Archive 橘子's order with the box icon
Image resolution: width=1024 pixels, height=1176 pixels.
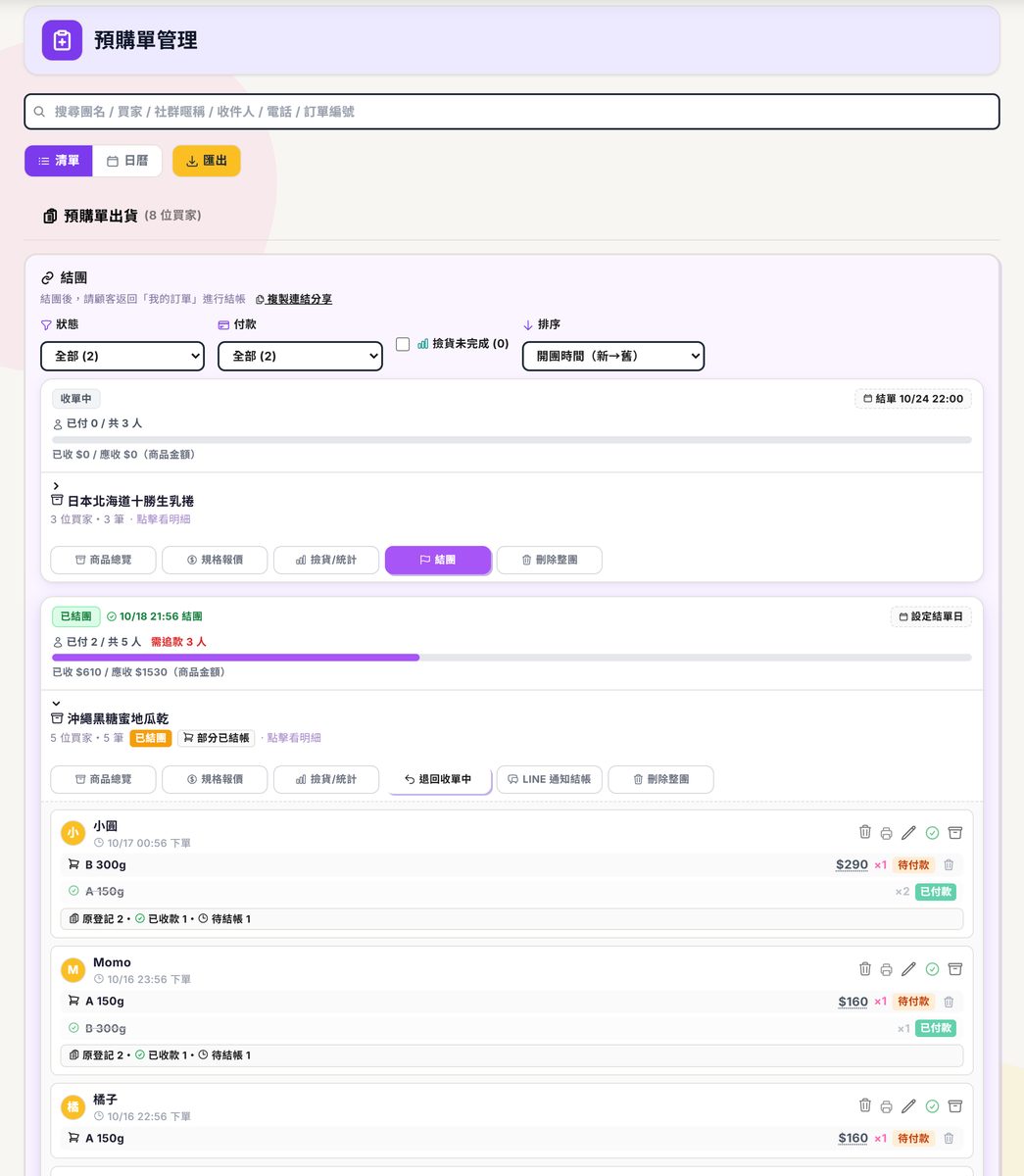coord(955,1106)
